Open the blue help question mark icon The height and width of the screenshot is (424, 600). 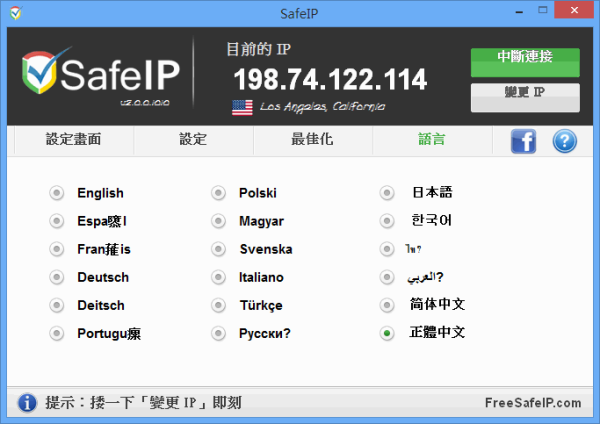[564, 141]
